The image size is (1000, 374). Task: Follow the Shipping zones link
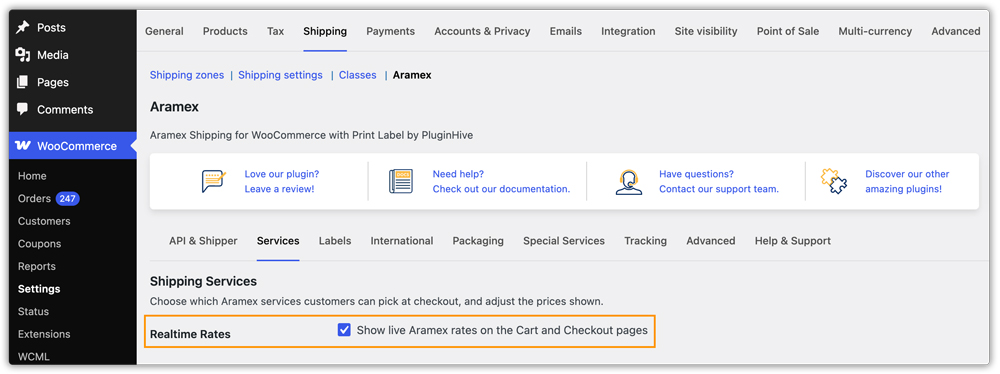click(x=187, y=75)
